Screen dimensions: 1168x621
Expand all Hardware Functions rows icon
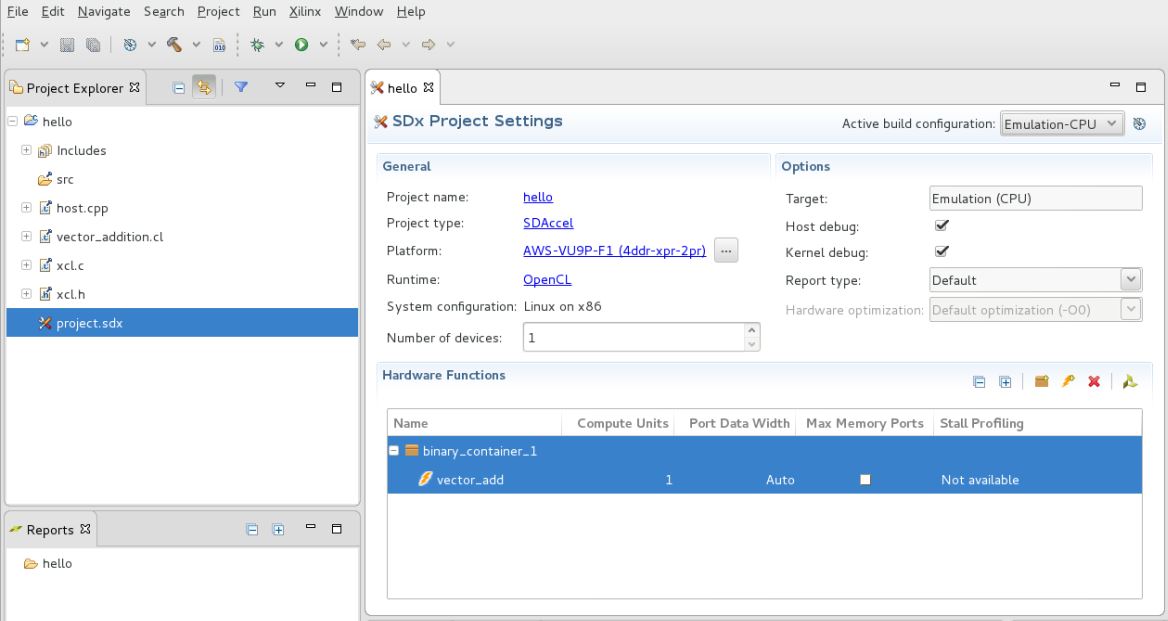pyautogui.click(x=1005, y=382)
